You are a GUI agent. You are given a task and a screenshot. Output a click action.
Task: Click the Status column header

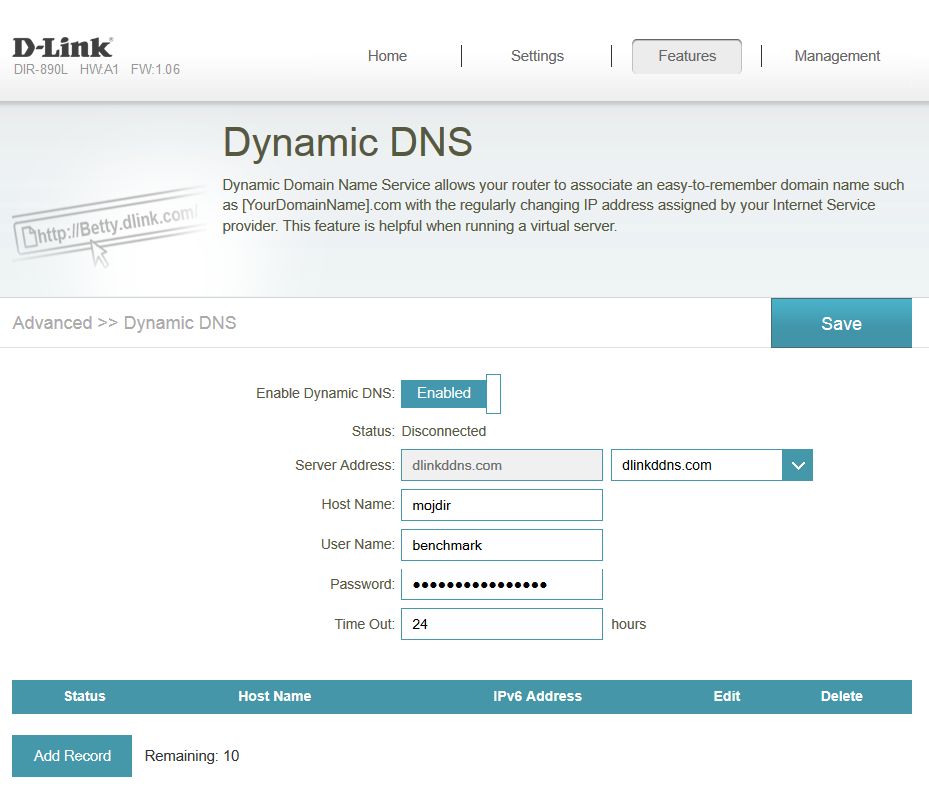click(x=85, y=696)
